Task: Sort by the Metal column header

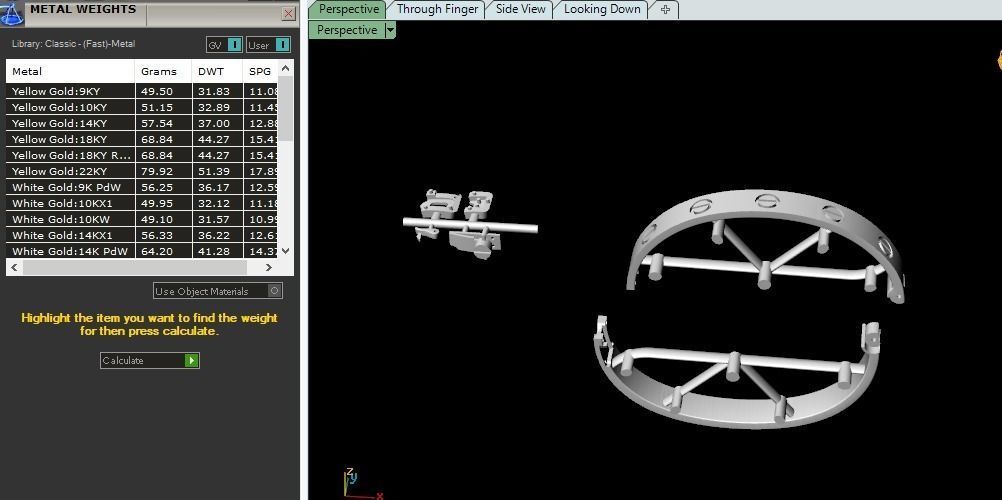Action: click(x=70, y=72)
